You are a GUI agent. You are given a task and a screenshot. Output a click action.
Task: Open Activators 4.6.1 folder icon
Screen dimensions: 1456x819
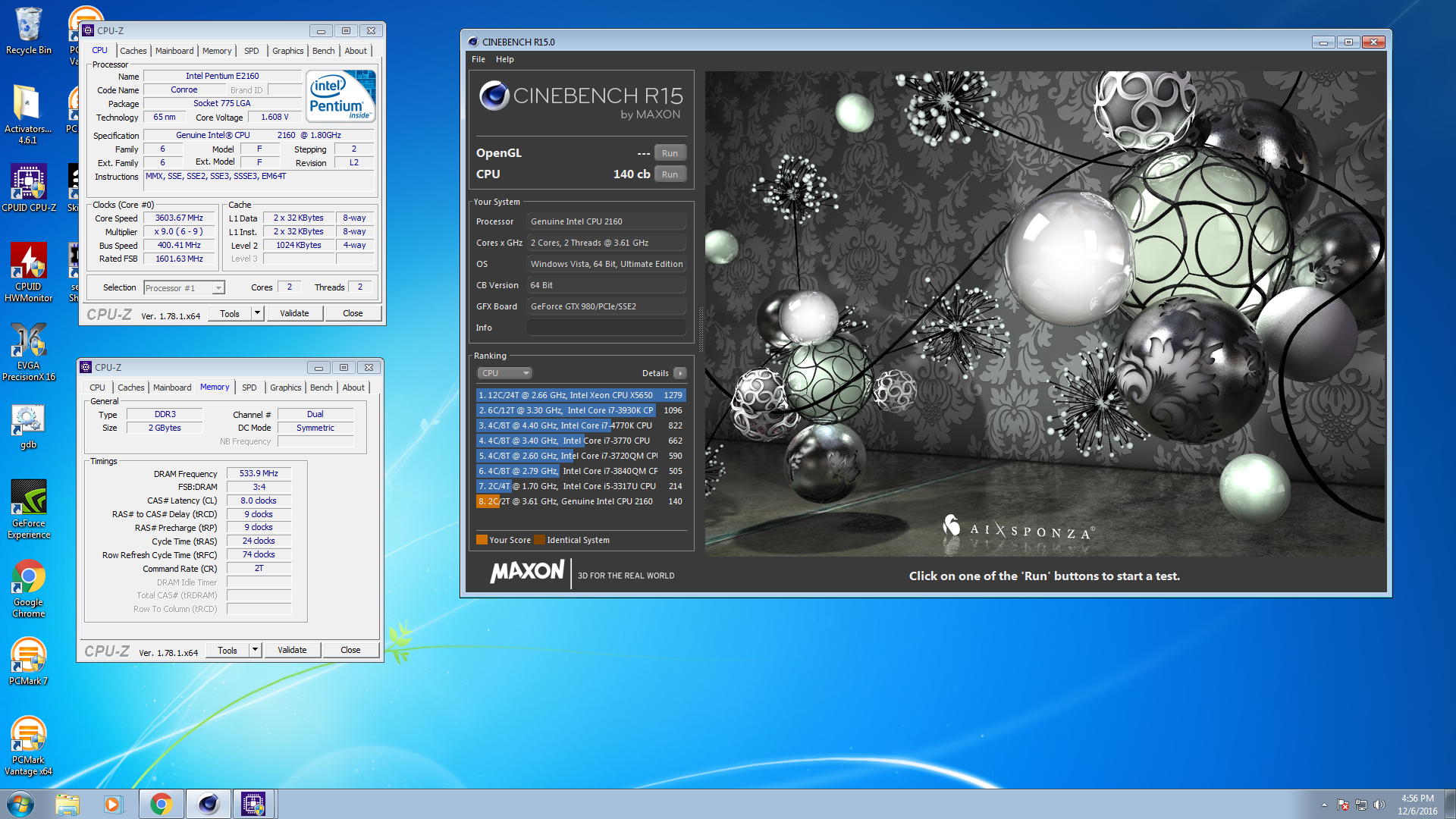tap(28, 114)
